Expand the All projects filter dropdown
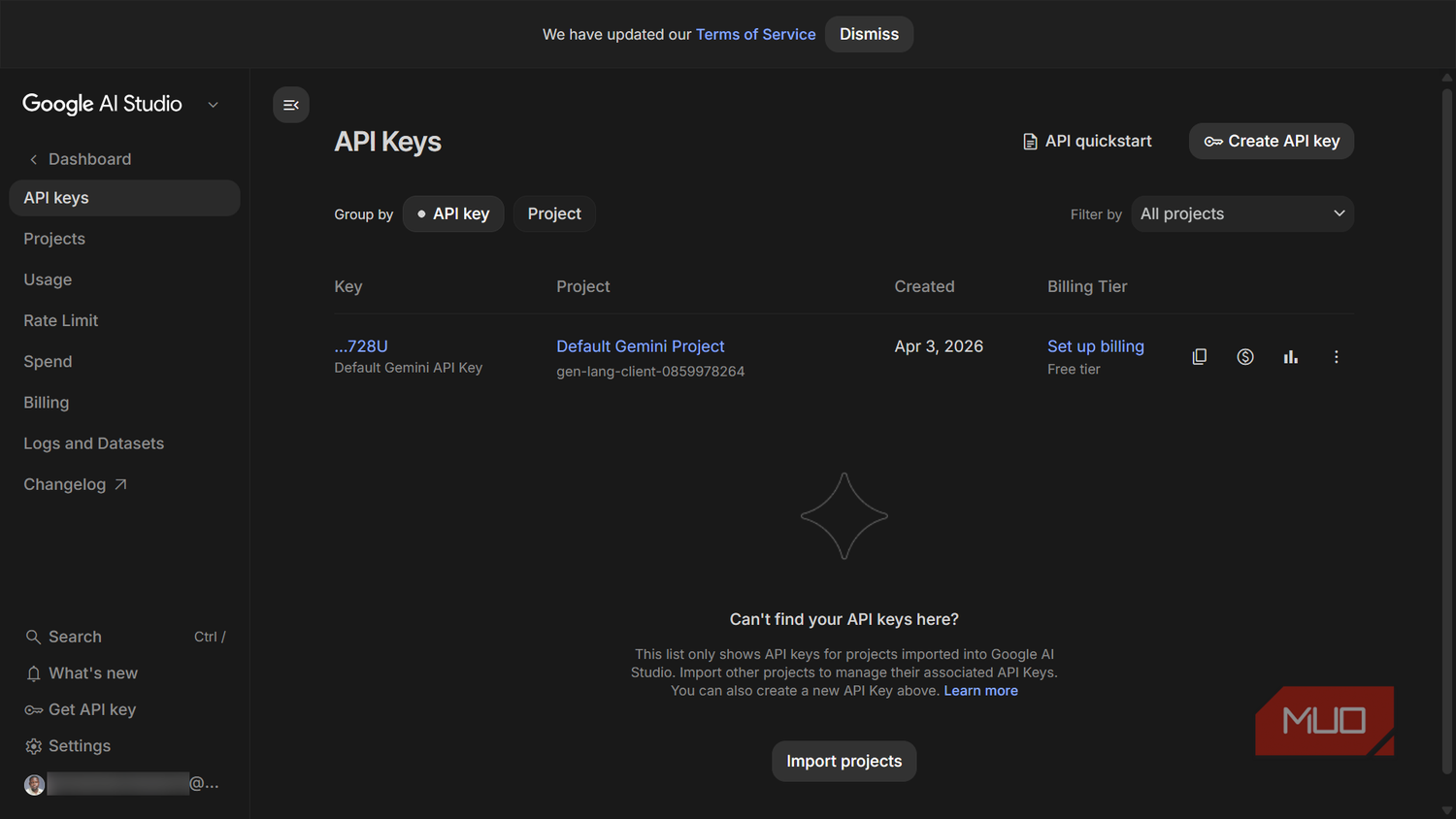 1242,213
